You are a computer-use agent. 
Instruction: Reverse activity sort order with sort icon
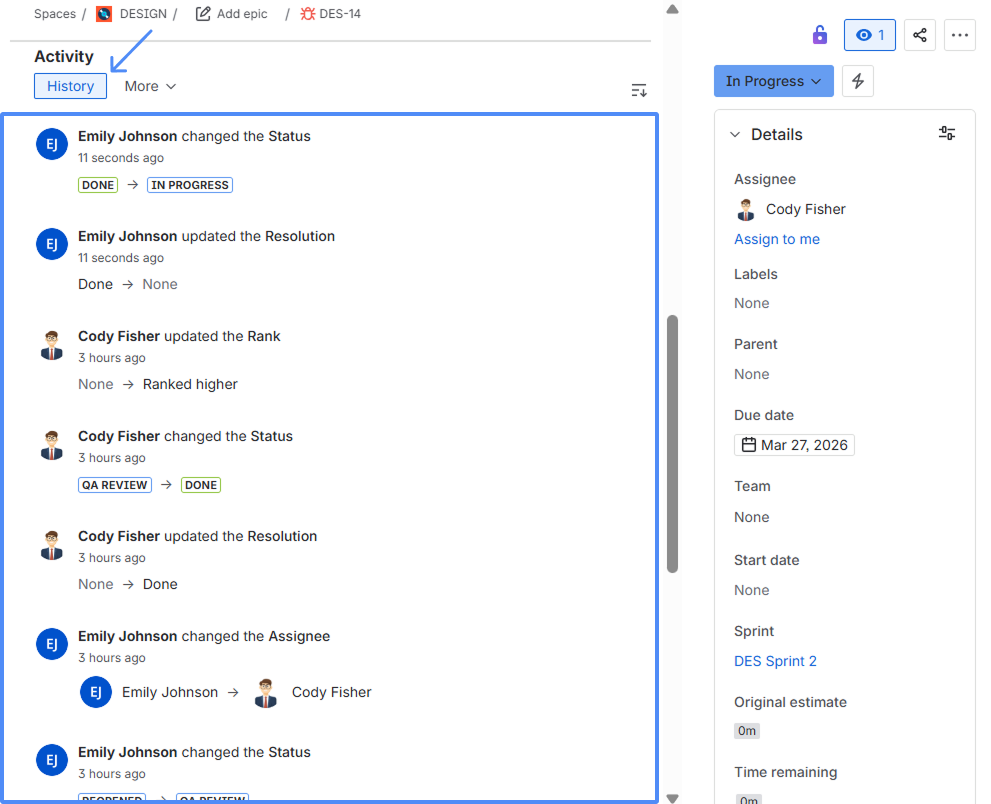(639, 89)
